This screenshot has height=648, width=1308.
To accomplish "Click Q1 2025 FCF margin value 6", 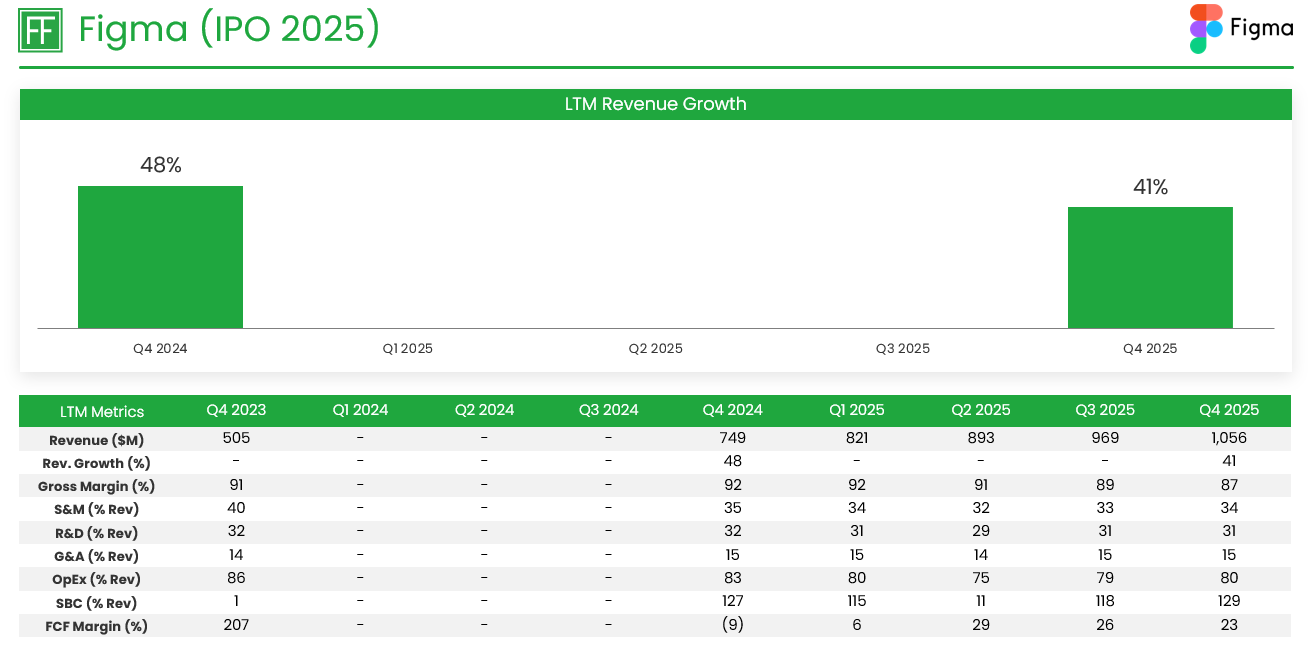I will pyautogui.click(x=857, y=624).
